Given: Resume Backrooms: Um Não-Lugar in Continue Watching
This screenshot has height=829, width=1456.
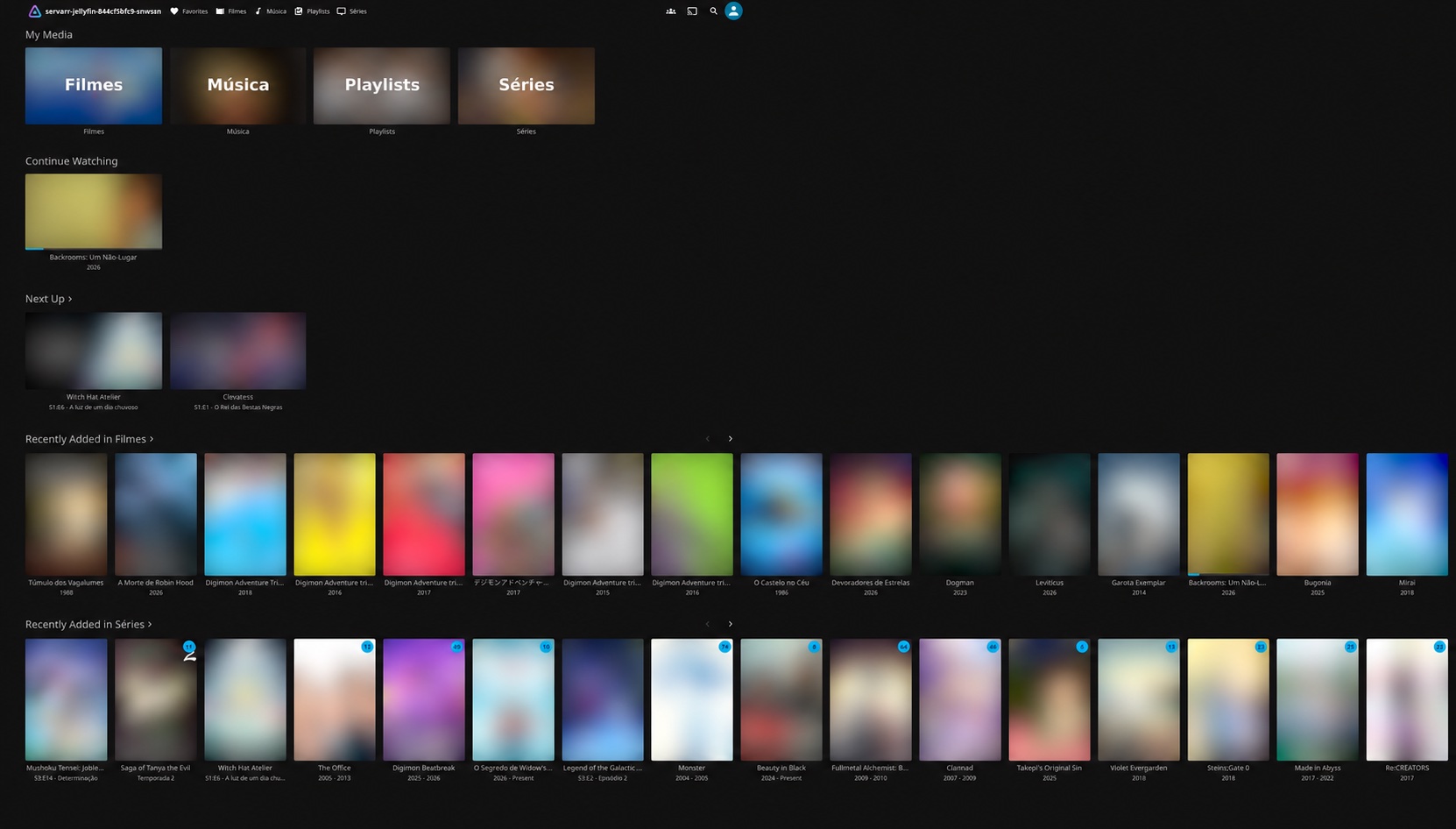Looking at the screenshot, I should tap(94, 211).
